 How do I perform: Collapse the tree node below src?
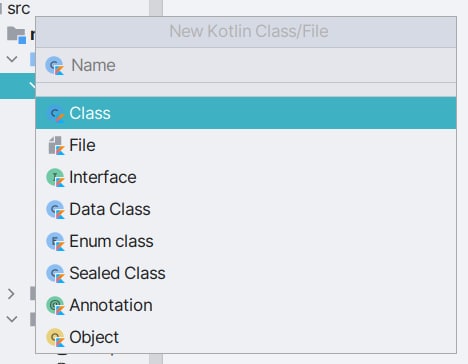pos(12,59)
